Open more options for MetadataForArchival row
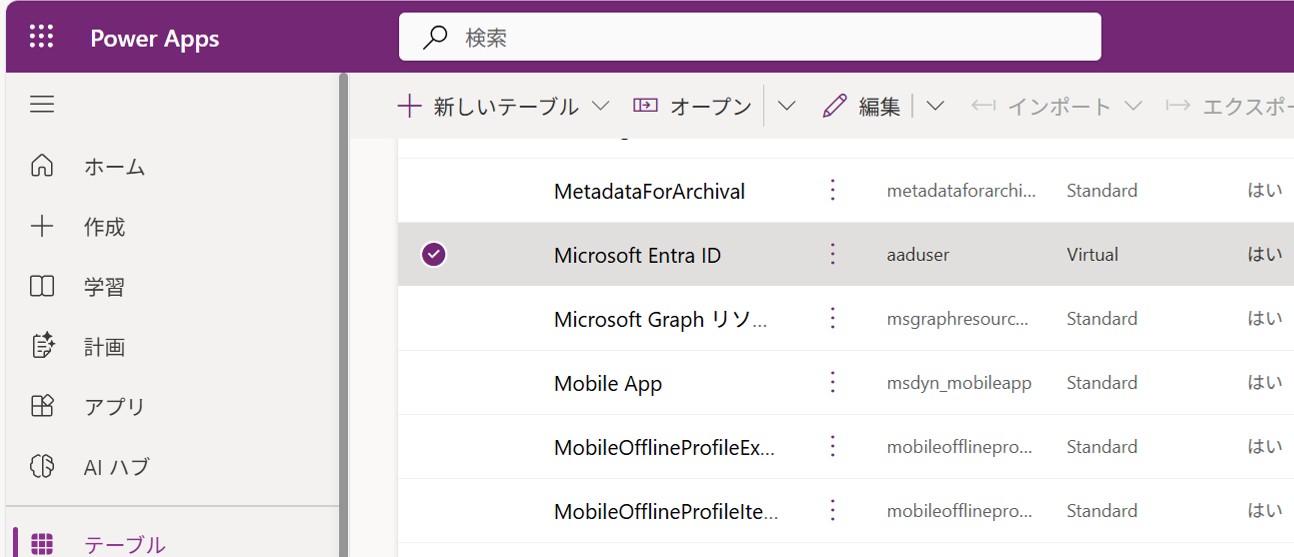The width and height of the screenshot is (1294, 557). click(x=832, y=190)
